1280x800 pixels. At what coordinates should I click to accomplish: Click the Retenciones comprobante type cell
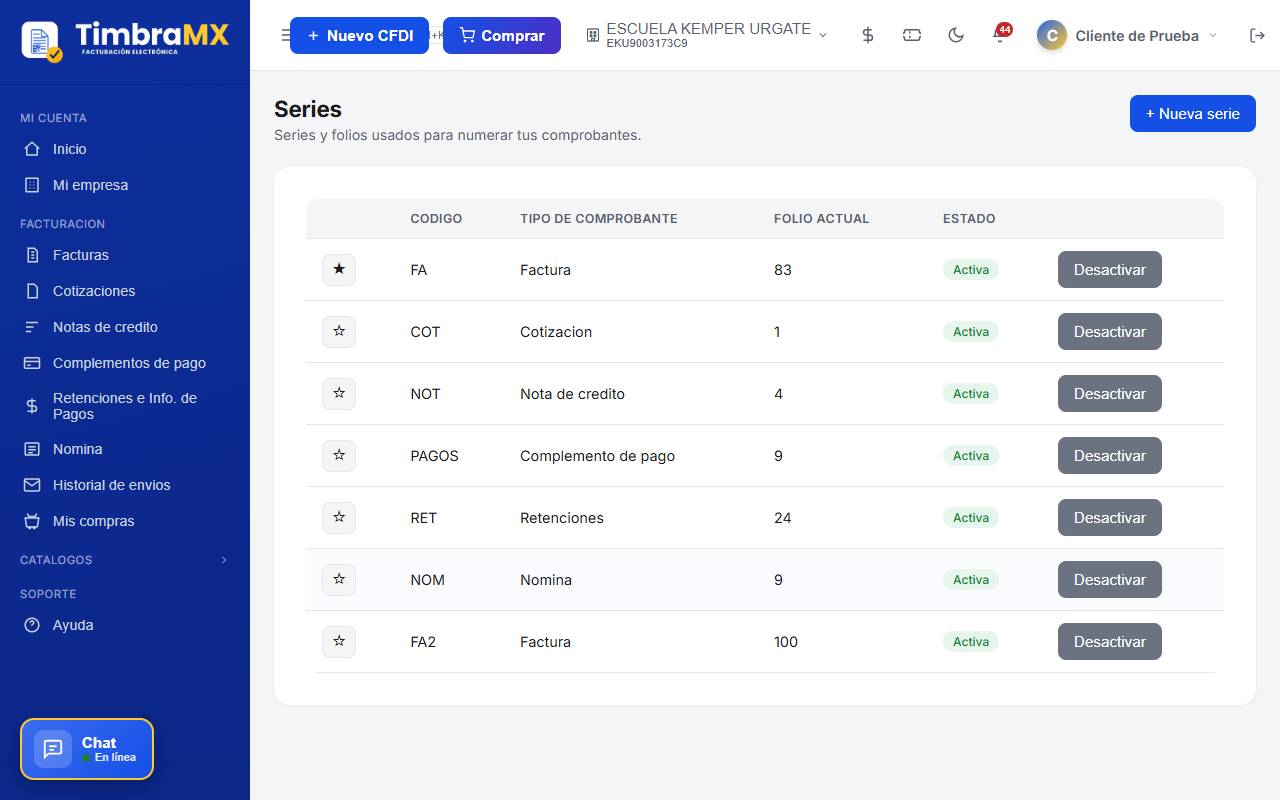562,518
